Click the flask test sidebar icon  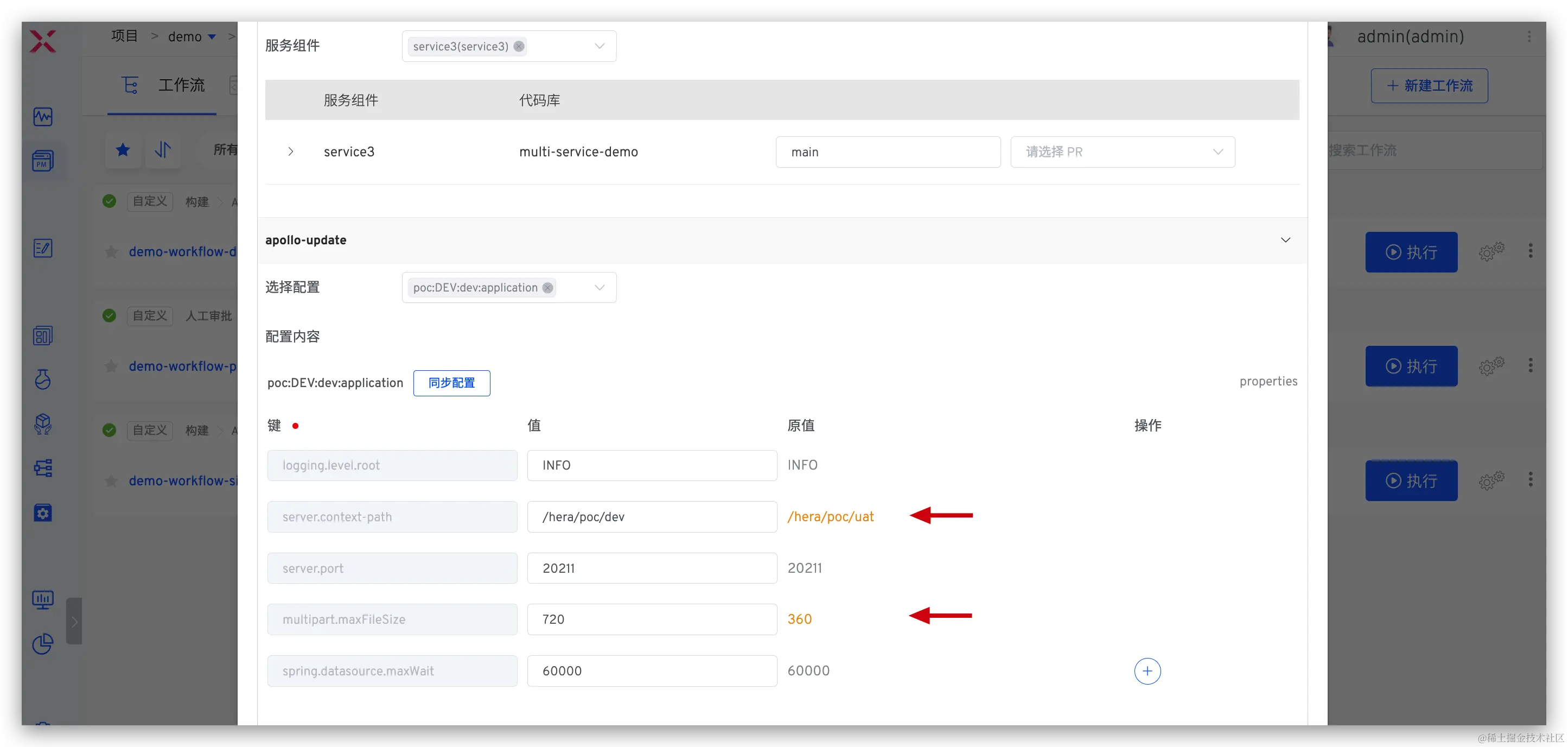pyautogui.click(x=43, y=379)
